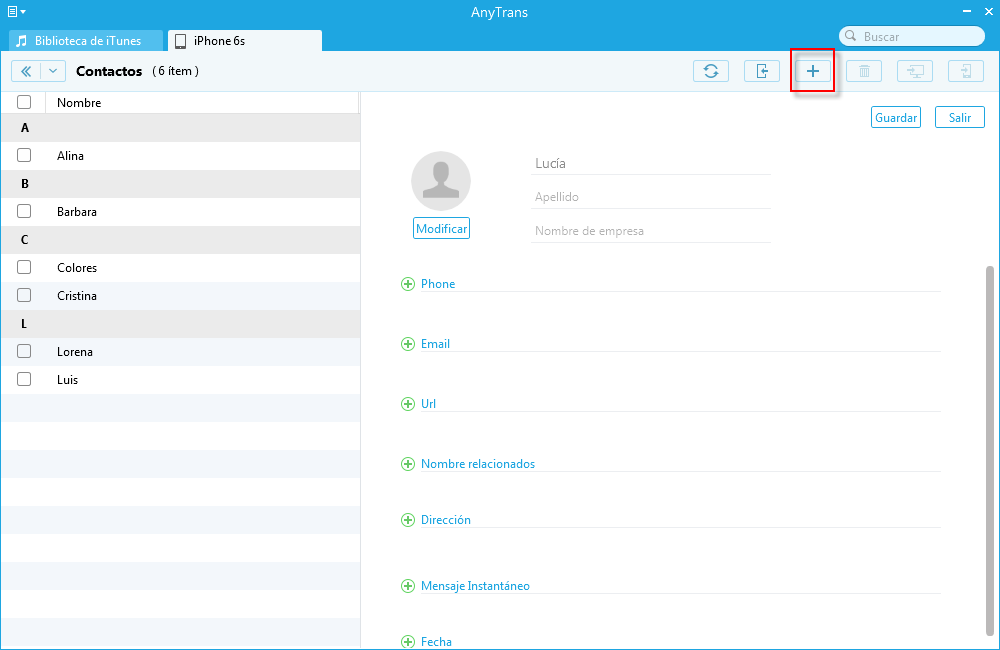Click the search magnifier icon

pyautogui.click(x=850, y=36)
